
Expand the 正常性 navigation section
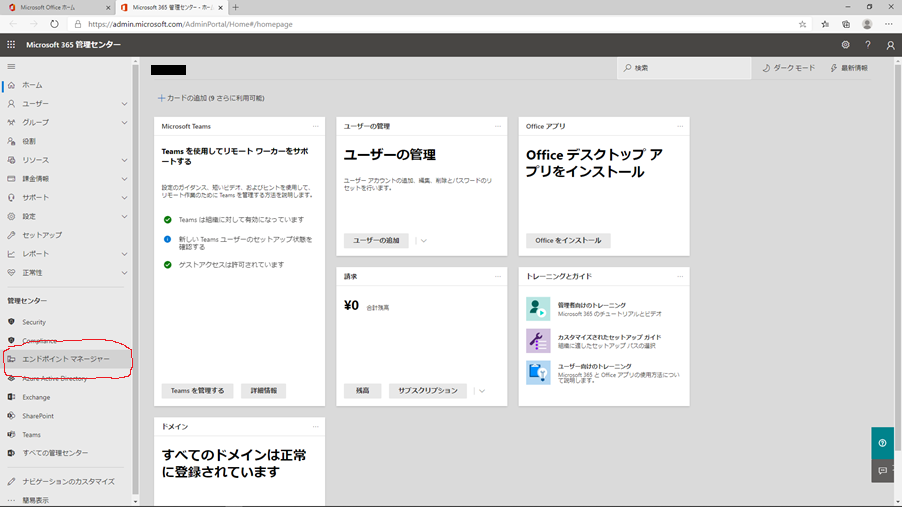pyautogui.click(x=124, y=273)
